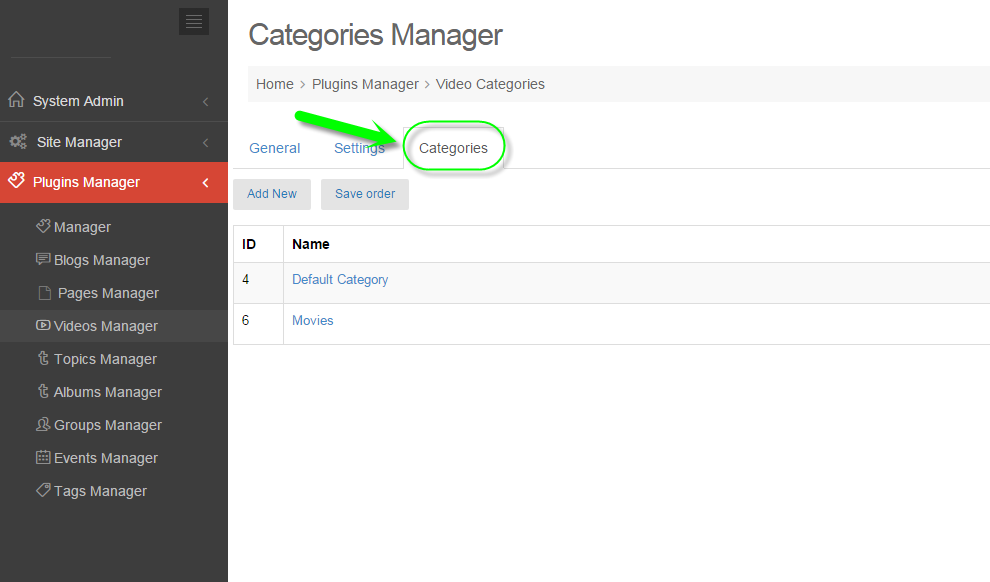Switch to the General tab
Viewport: 990px width, 582px height.
point(274,148)
